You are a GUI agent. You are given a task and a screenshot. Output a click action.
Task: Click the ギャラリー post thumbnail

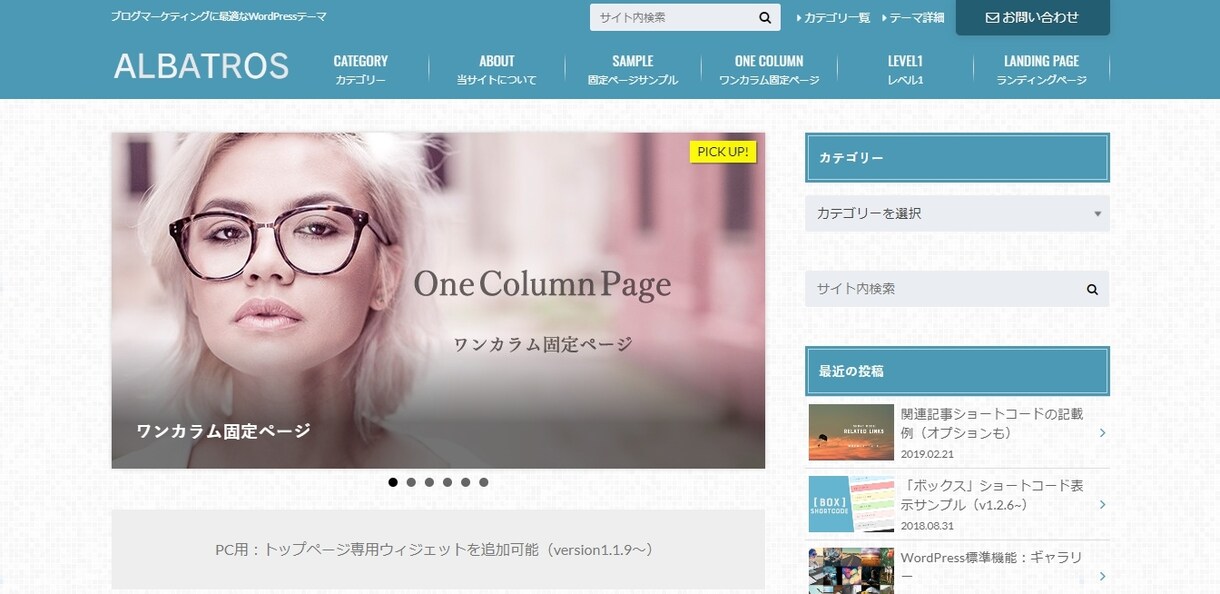click(x=851, y=571)
